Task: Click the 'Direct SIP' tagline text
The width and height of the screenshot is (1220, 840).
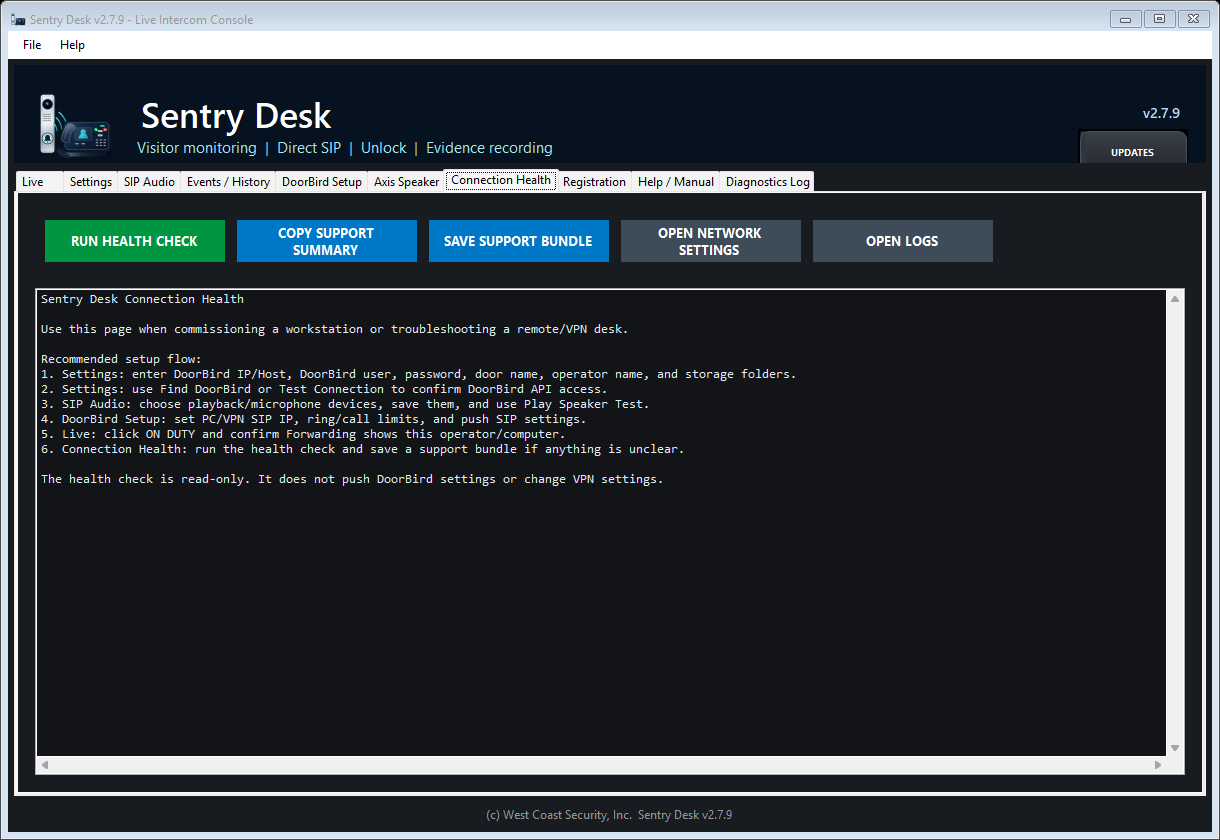Action: (x=309, y=148)
